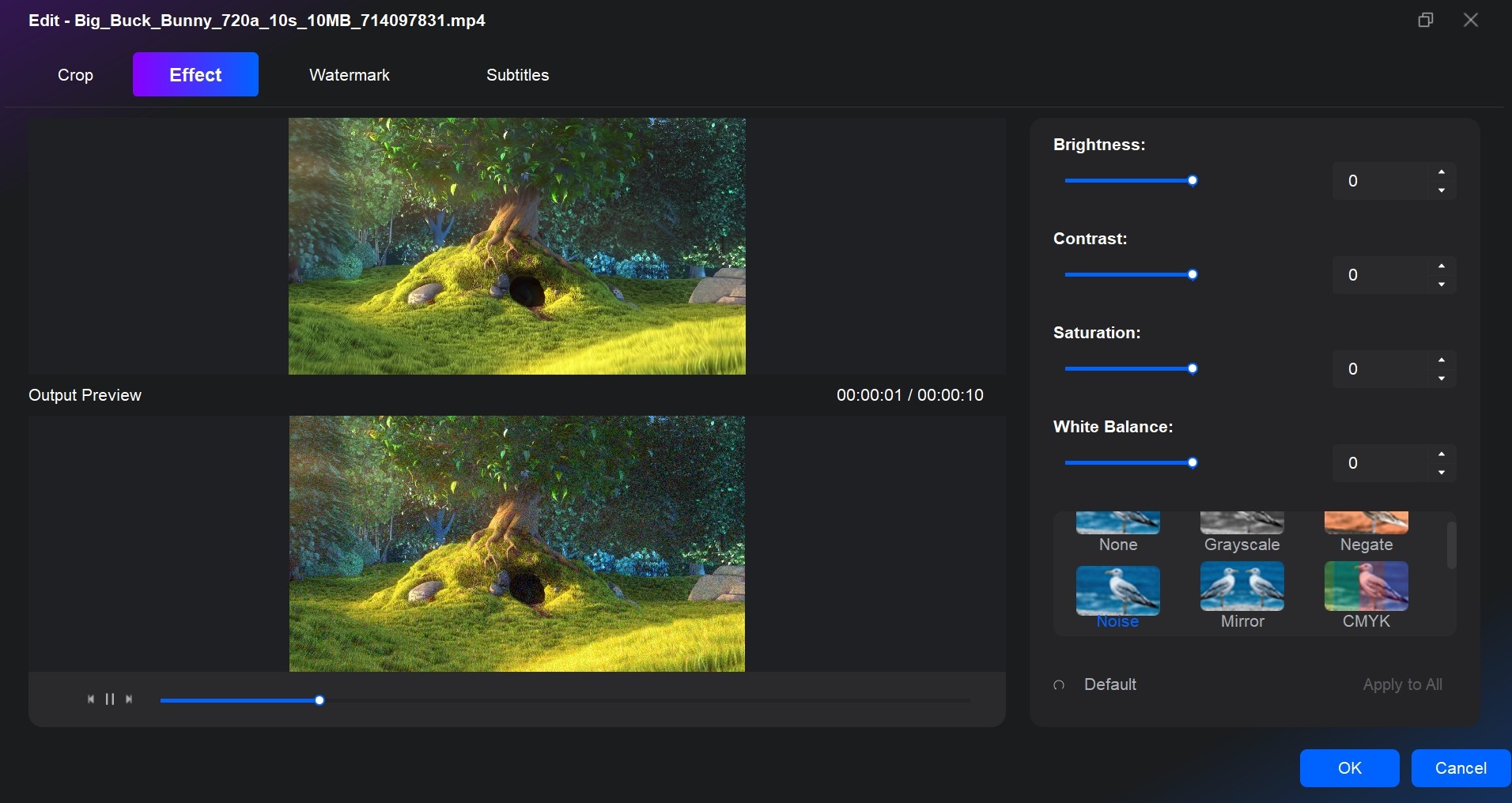This screenshot has width=1512, height=803.
Task: Increase the Saturation stepper value
Action: 1441,360
